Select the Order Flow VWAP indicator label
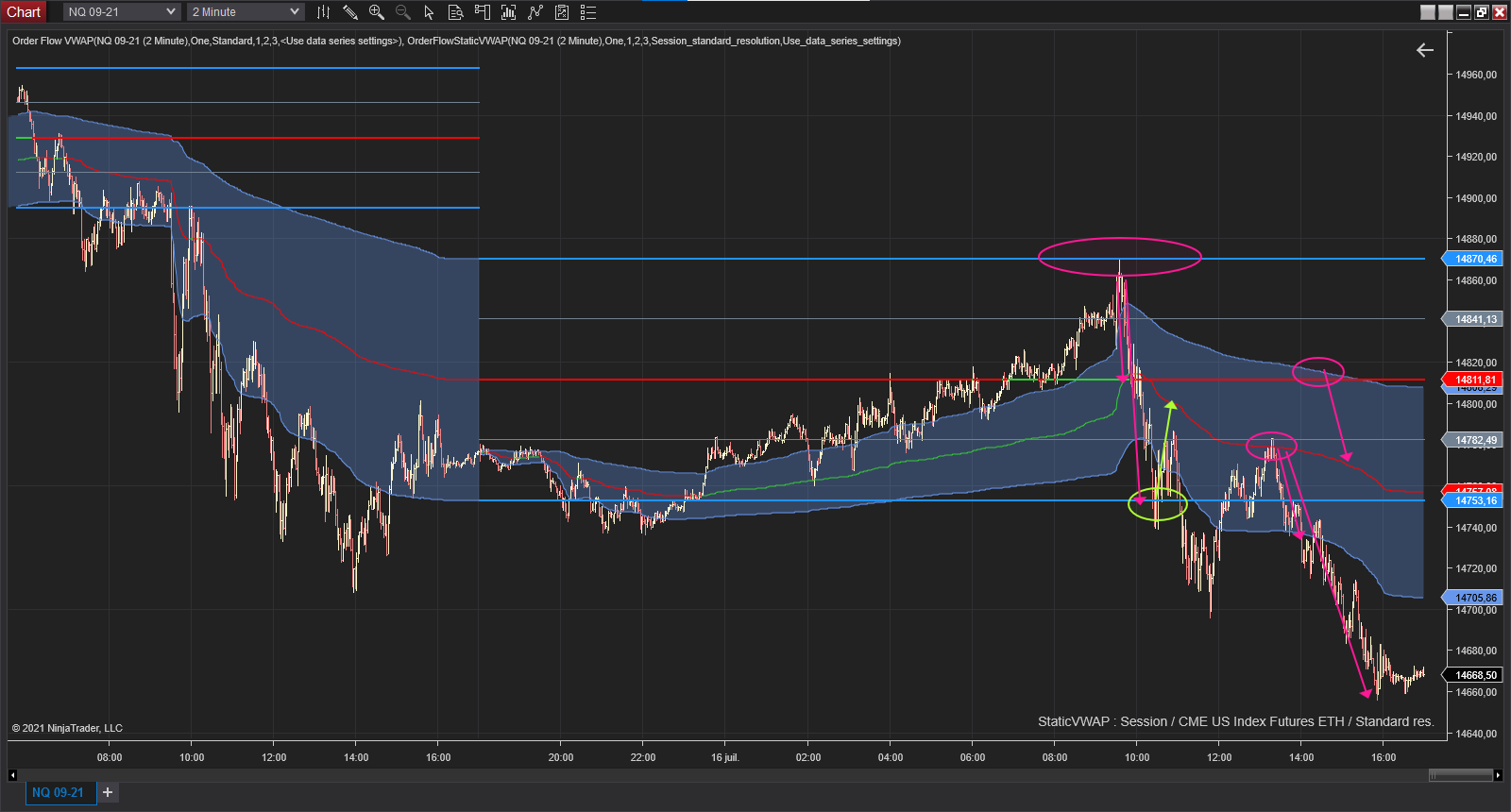The width and height of the screenshot is (1511, 812). [x=207, y=41]
